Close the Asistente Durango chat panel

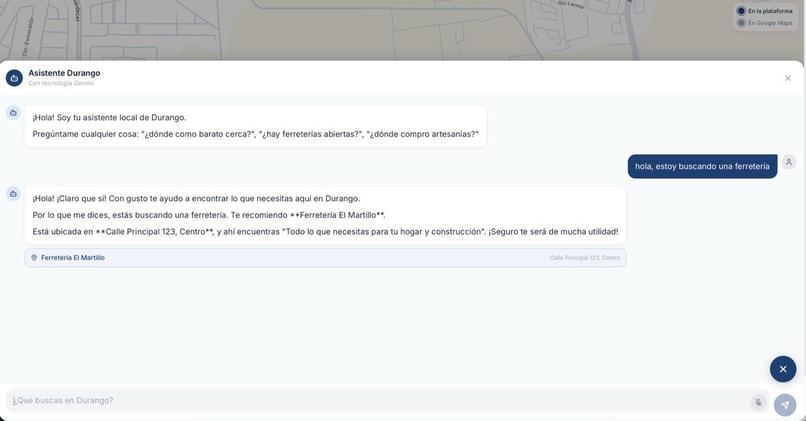point(787,78)
